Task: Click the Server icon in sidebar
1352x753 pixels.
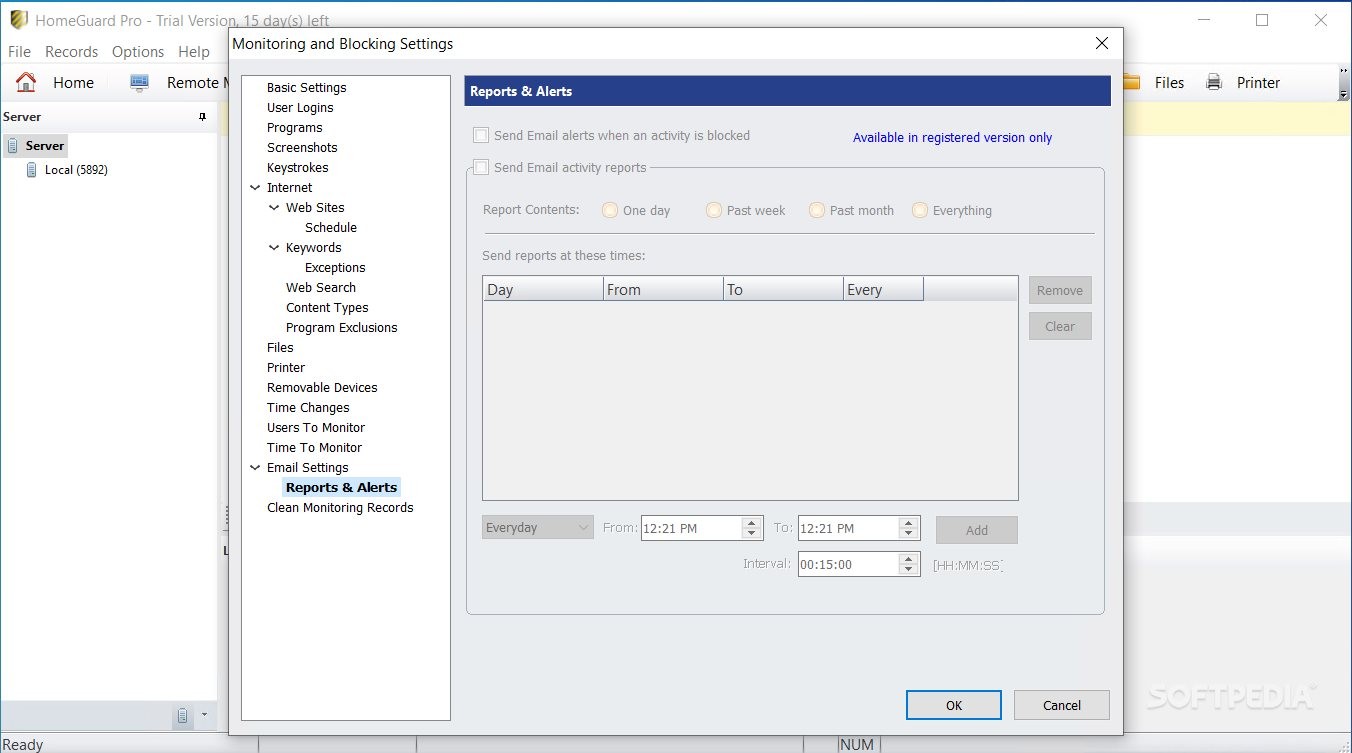Action: pos(13,146)
